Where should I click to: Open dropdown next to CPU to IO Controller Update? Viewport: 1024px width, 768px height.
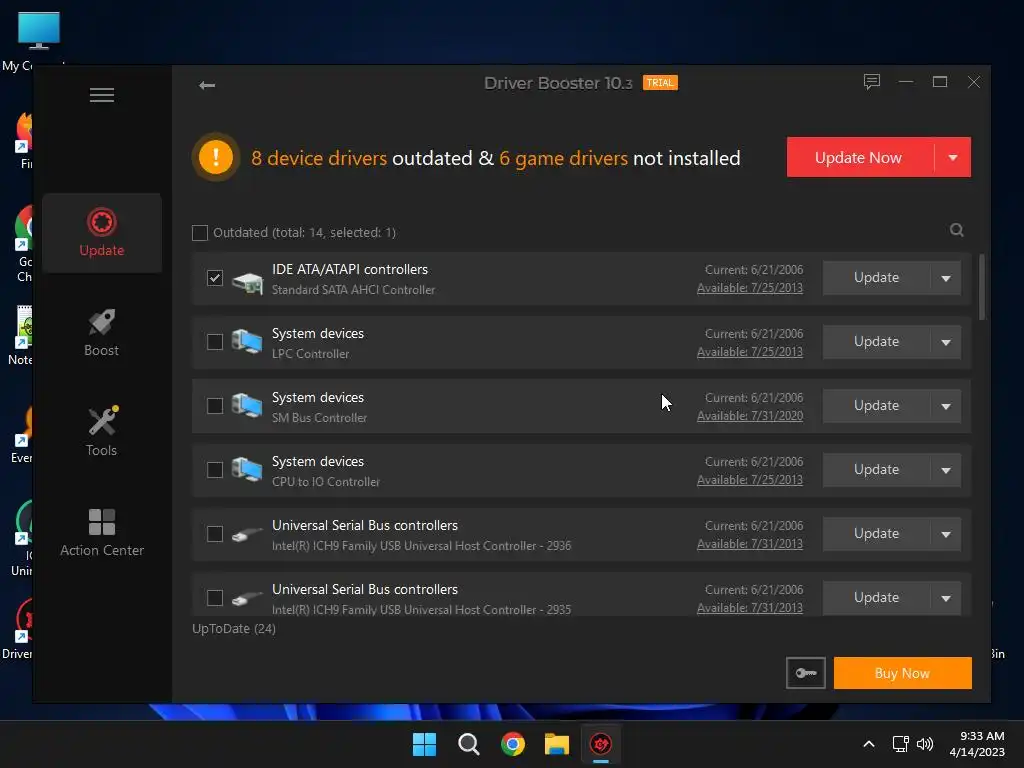[x=946, y=470]
